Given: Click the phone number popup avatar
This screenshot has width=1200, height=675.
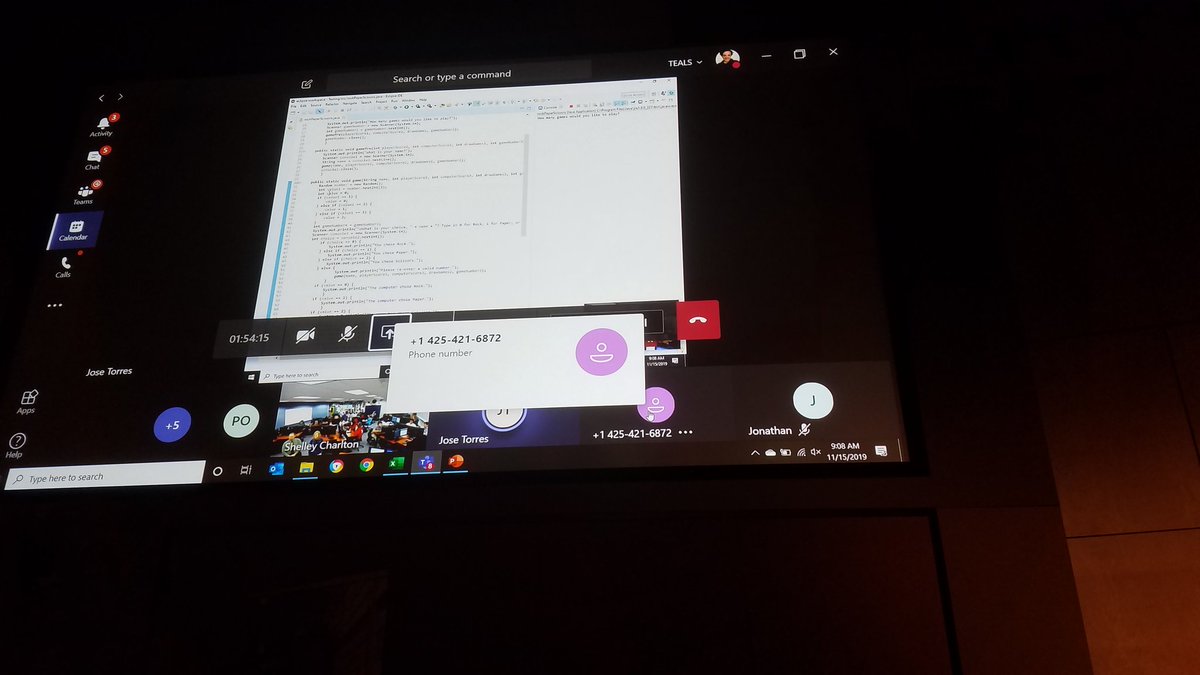Looking at the screenshot, I should (601, 353).
